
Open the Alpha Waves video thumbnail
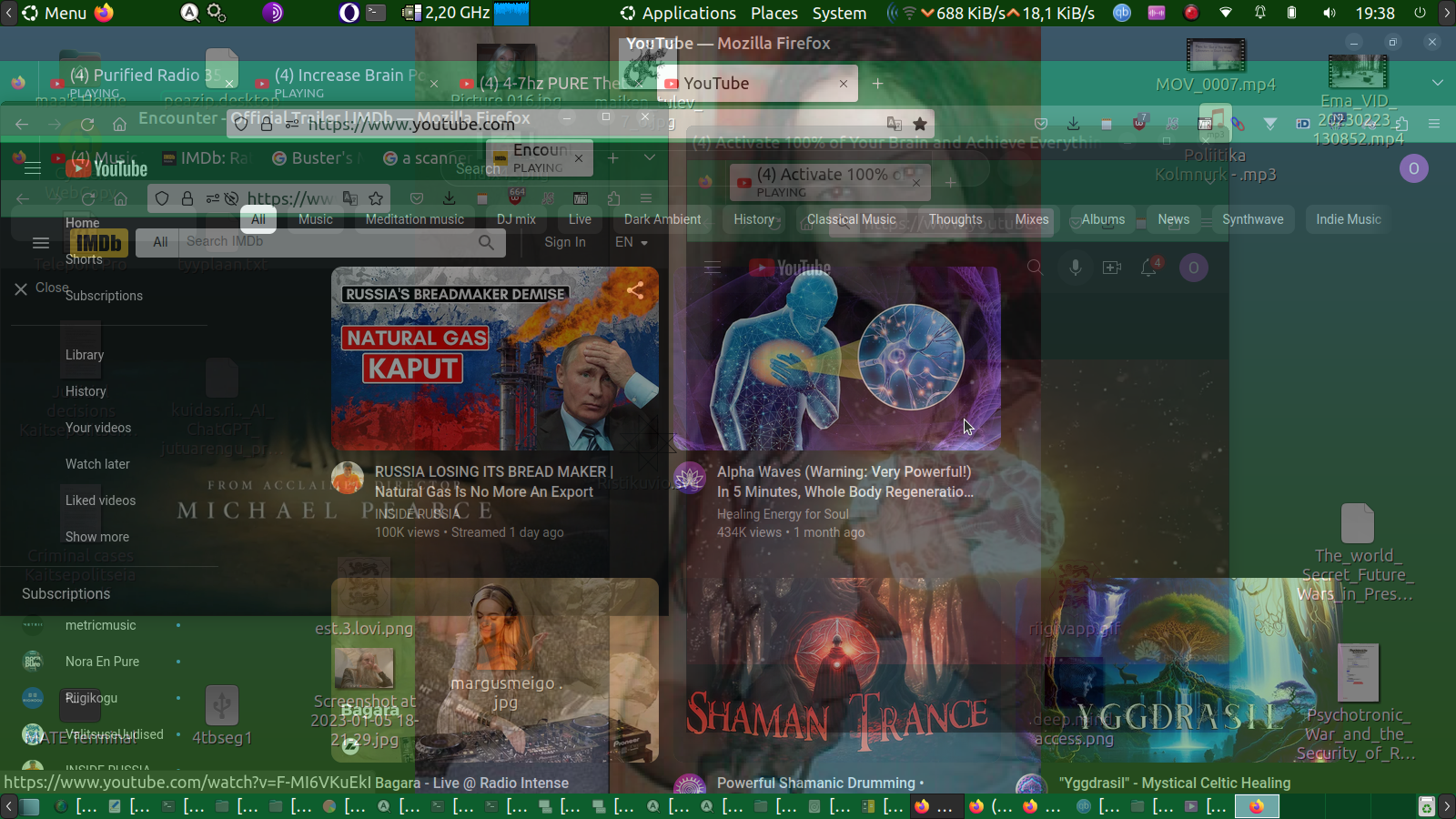[837, 359]
